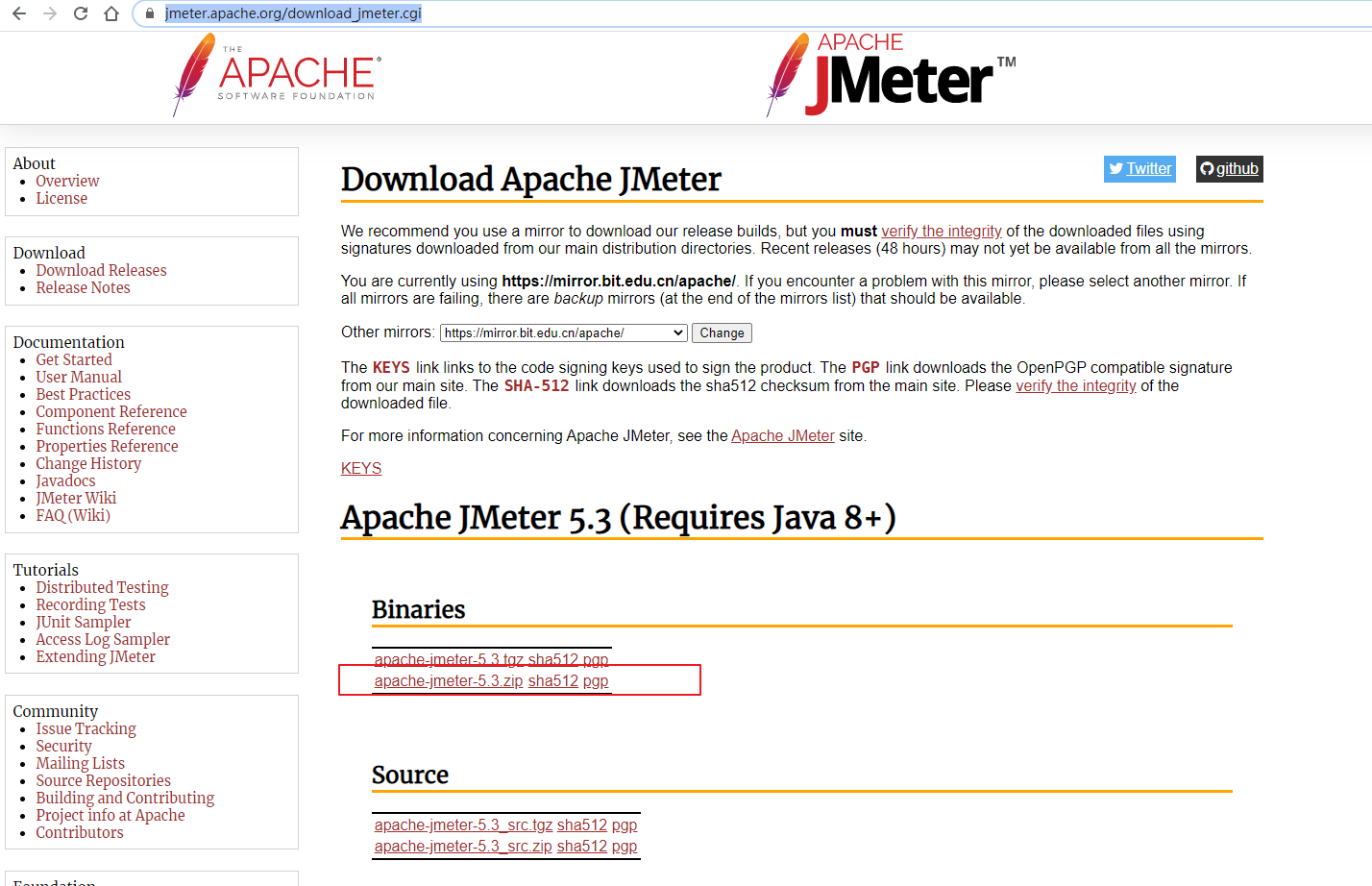The image size is (1372, 886).
Task: Go to the browser home page icon
Action: point(111,13)
